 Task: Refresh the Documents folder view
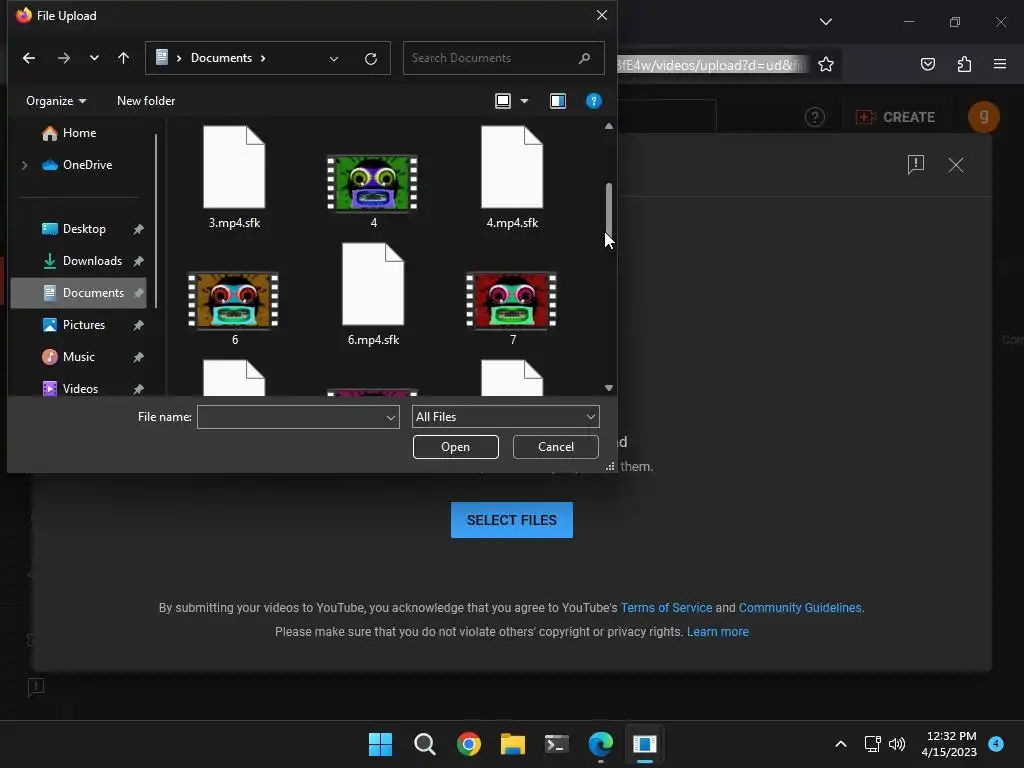(x=371, y=59)
